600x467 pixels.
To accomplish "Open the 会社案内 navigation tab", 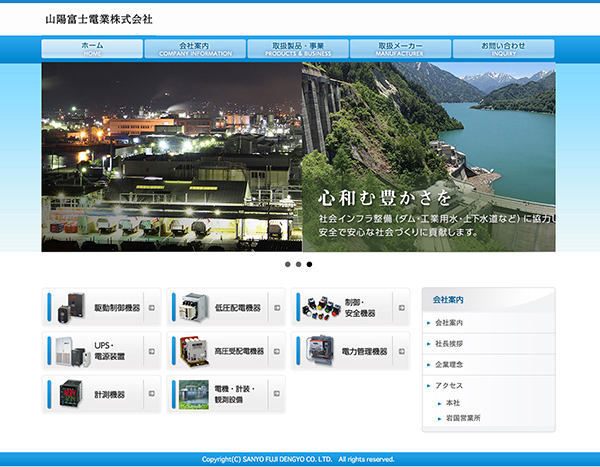I will coord(194,49).
